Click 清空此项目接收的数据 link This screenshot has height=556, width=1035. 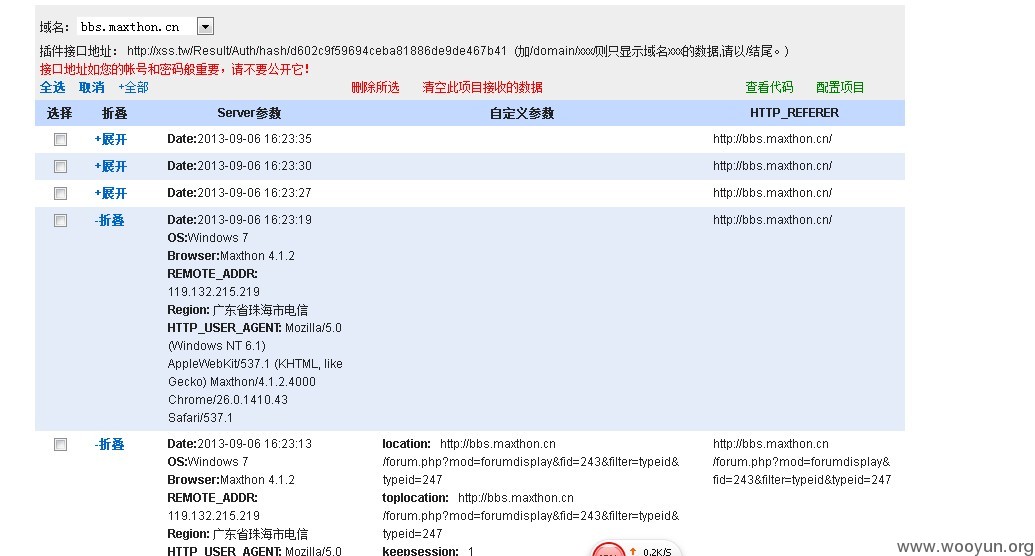click(x=482, y=87)
